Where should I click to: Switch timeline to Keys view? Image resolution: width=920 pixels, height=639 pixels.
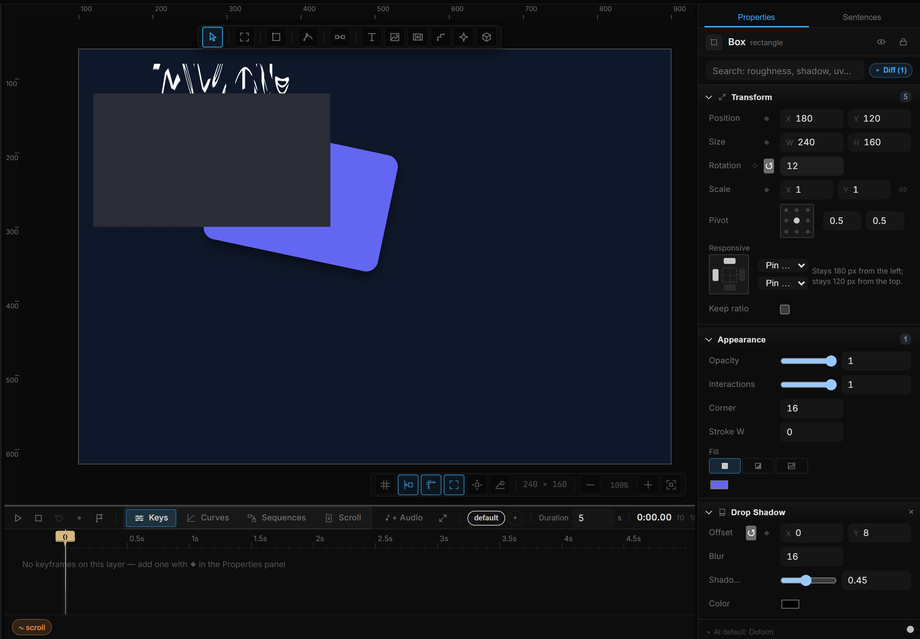point(151,518)
